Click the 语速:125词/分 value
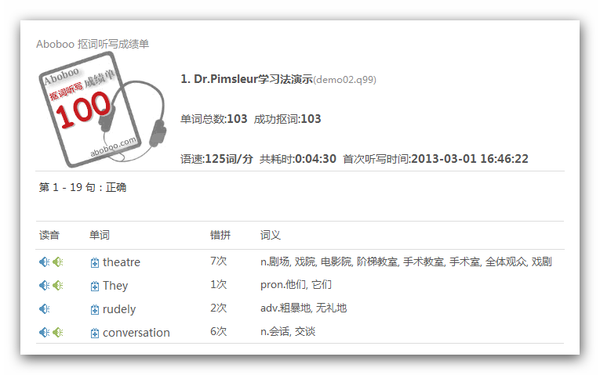Image resolution: width=600 pixels, height=375 pixels. point(217,159)
